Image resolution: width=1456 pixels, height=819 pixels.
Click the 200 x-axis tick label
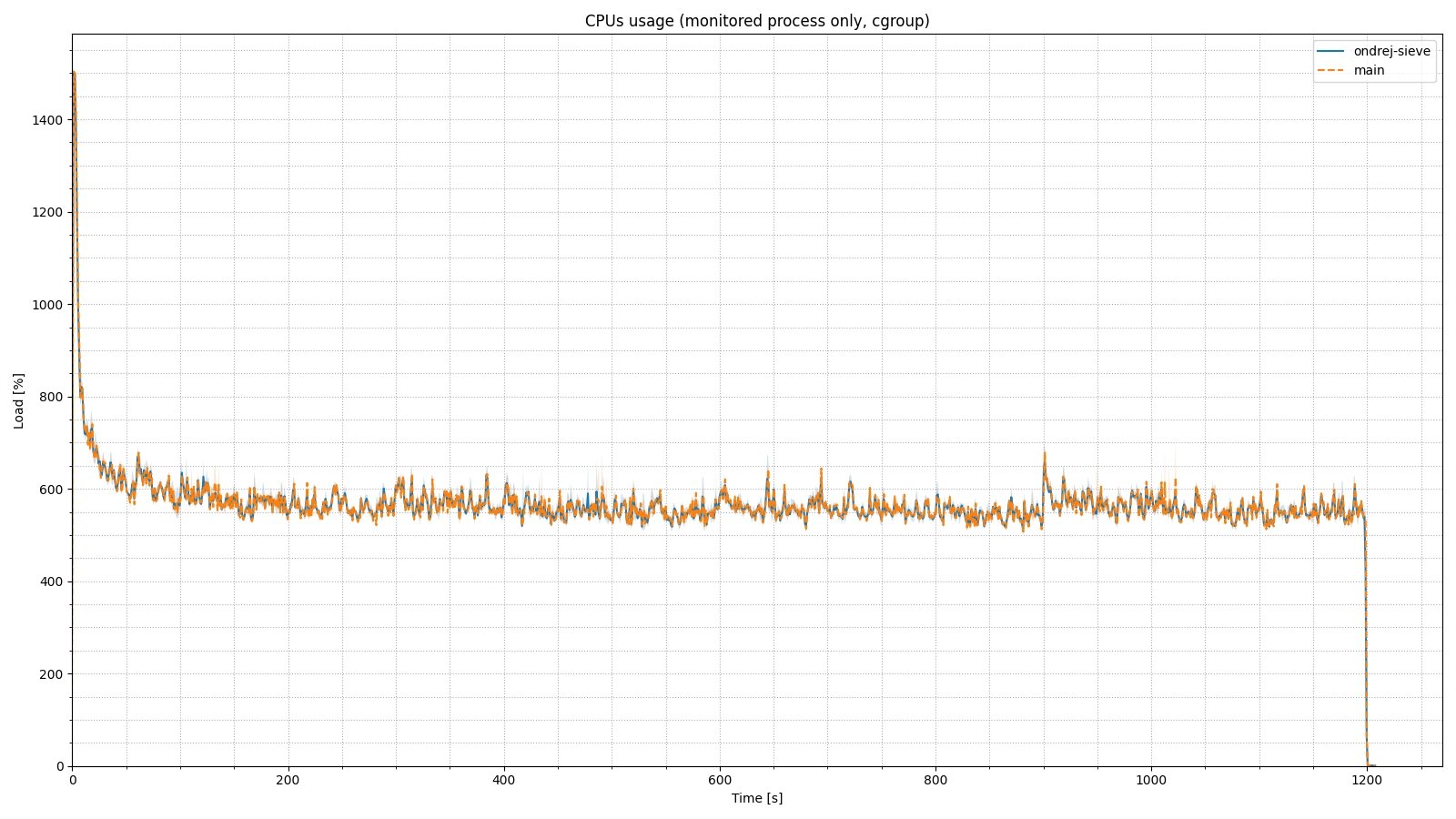tap(288, 780)
